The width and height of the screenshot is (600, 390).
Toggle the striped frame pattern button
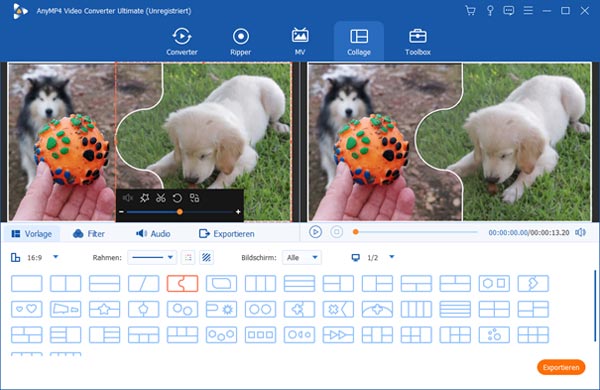[x=206, y=258]
